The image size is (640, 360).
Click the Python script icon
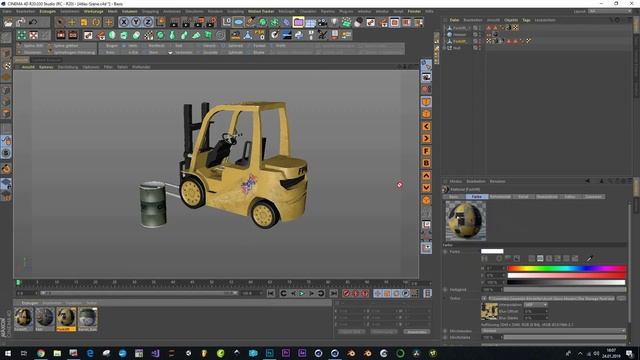pos(299,35)
